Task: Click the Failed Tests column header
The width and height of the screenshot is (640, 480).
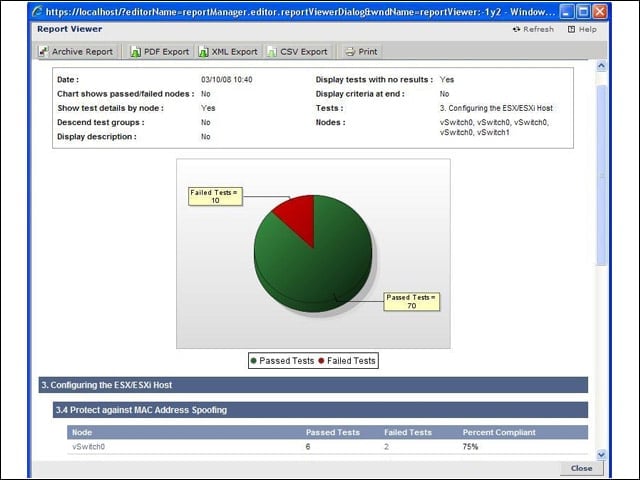Action: coord(408,432)
